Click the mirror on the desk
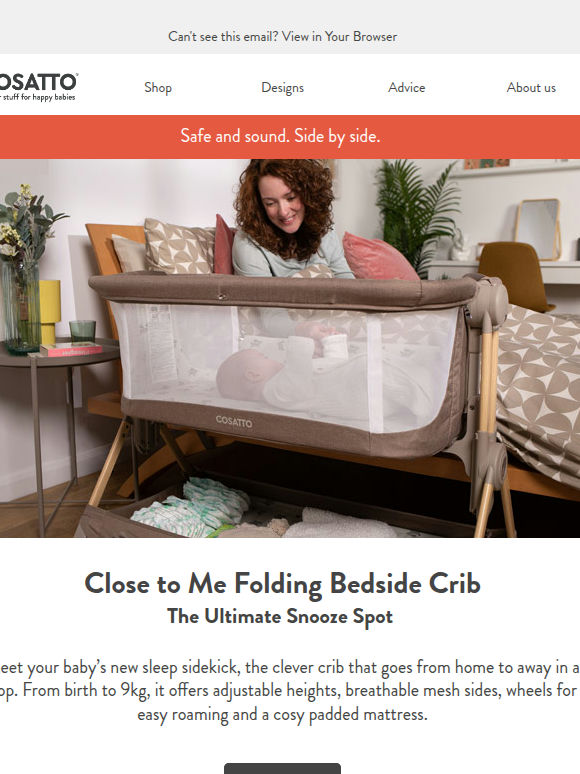This screenshot has width=580, height=774. [538, 229]
